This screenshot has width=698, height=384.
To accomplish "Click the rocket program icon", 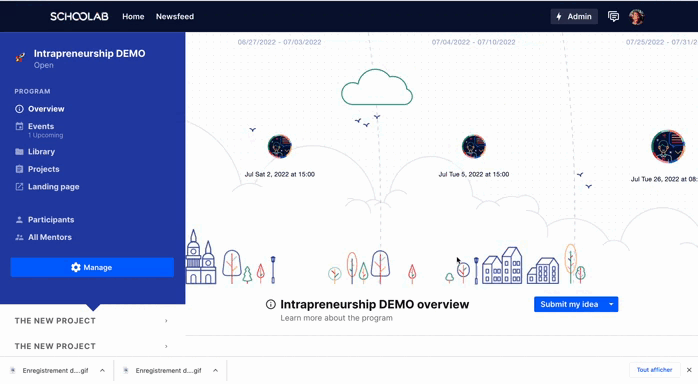I will pos(20,57).
